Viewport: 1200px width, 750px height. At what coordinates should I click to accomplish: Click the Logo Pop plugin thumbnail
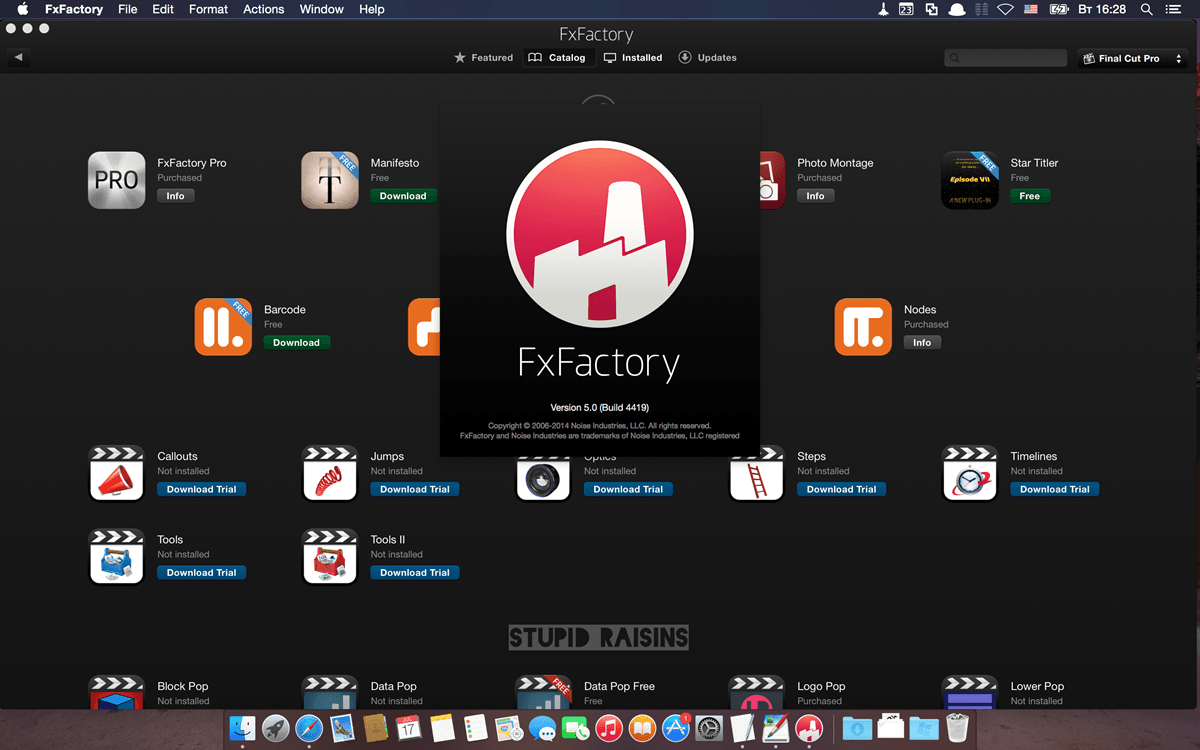point(757,692)
